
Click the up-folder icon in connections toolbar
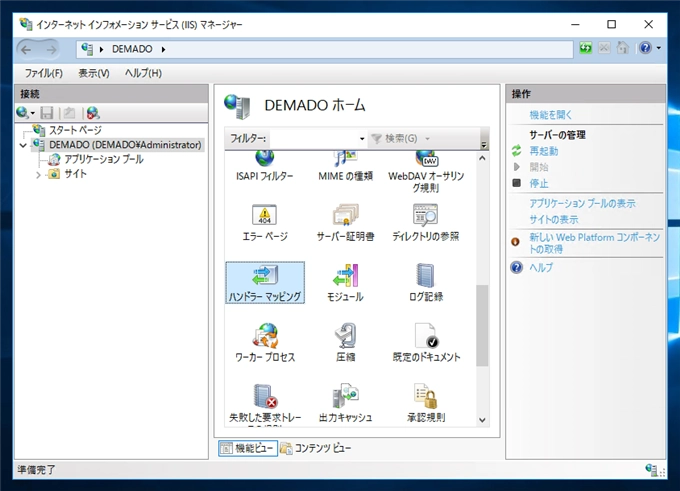[x=69, y=113]
